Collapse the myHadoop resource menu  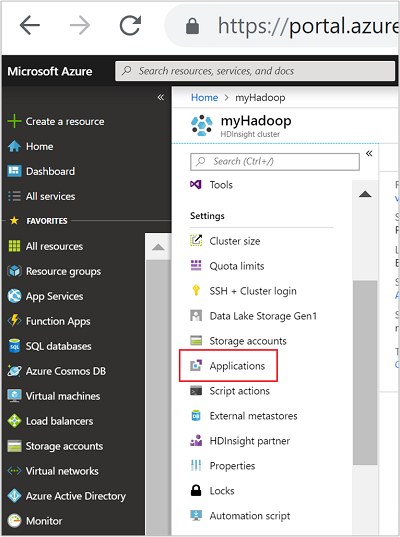(x=369, y=153)
